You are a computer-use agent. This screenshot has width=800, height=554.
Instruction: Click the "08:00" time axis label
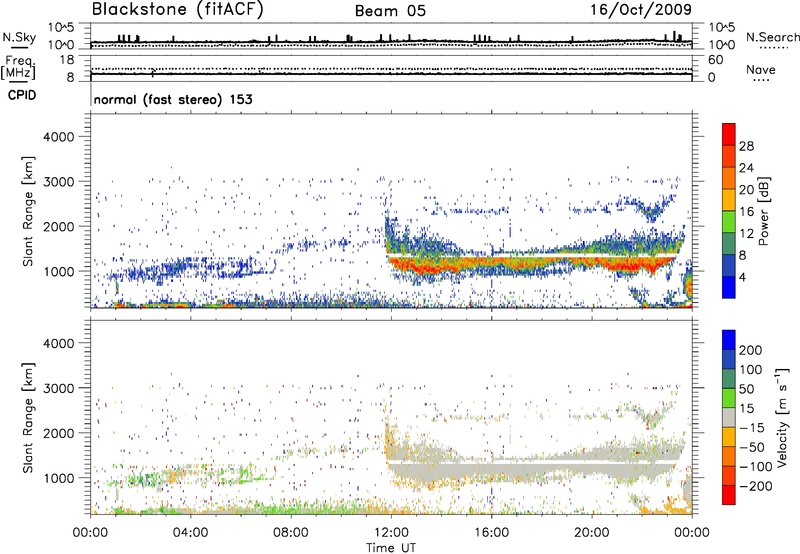pos(290,533)
